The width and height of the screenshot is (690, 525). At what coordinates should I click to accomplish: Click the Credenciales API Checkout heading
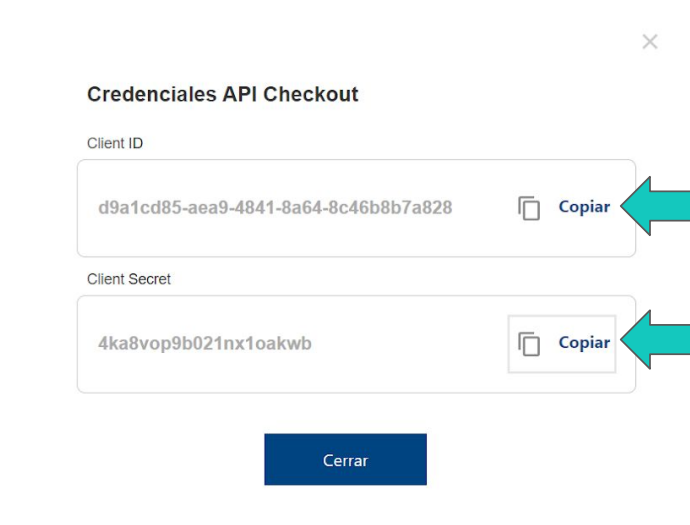(x=223, y=94)
